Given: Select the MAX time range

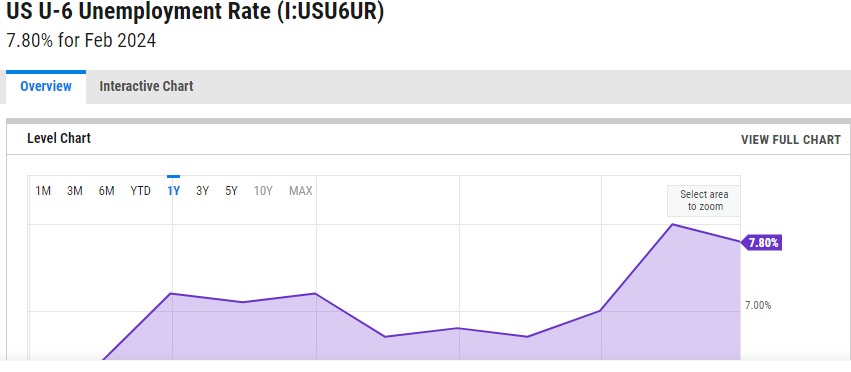Looking at the screenshot, I should [x=301, y=191].
